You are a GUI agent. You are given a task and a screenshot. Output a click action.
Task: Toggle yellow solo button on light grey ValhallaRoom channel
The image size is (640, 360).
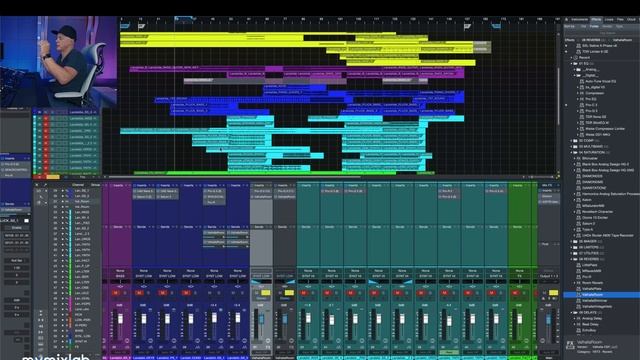(266, 293)
